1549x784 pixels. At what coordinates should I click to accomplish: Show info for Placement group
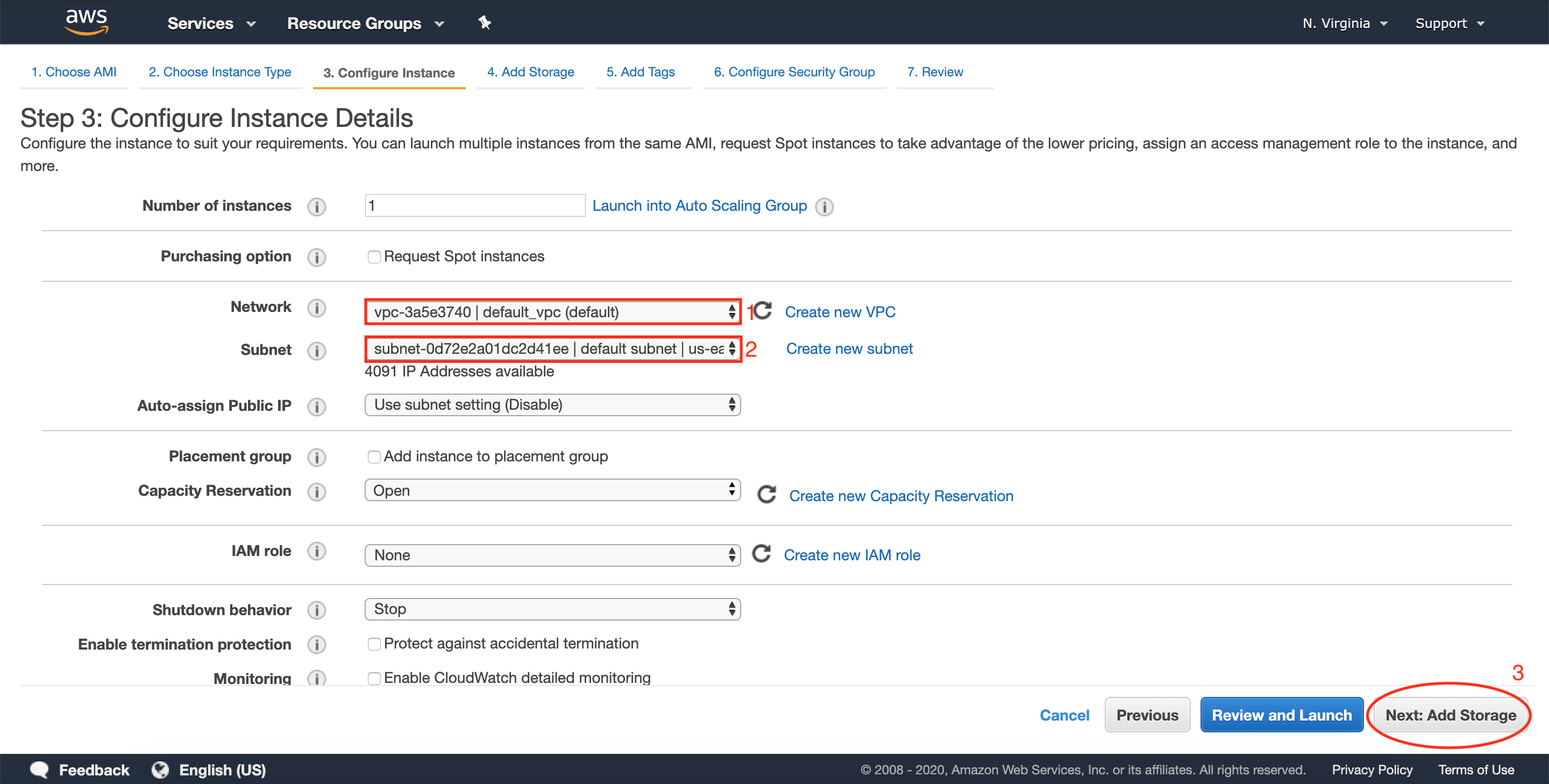click(317, 457)
